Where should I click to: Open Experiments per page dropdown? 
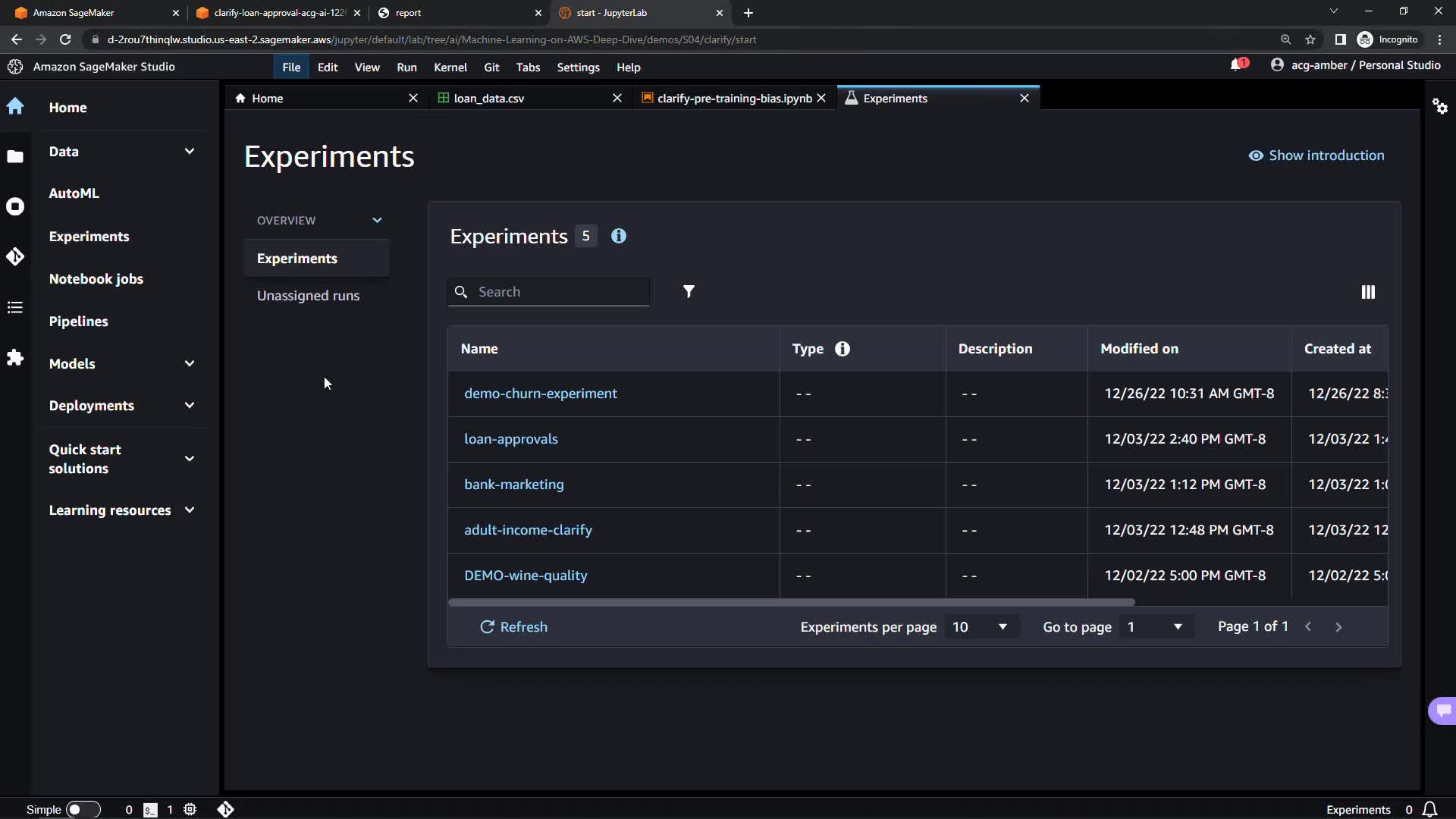[980, 627]
